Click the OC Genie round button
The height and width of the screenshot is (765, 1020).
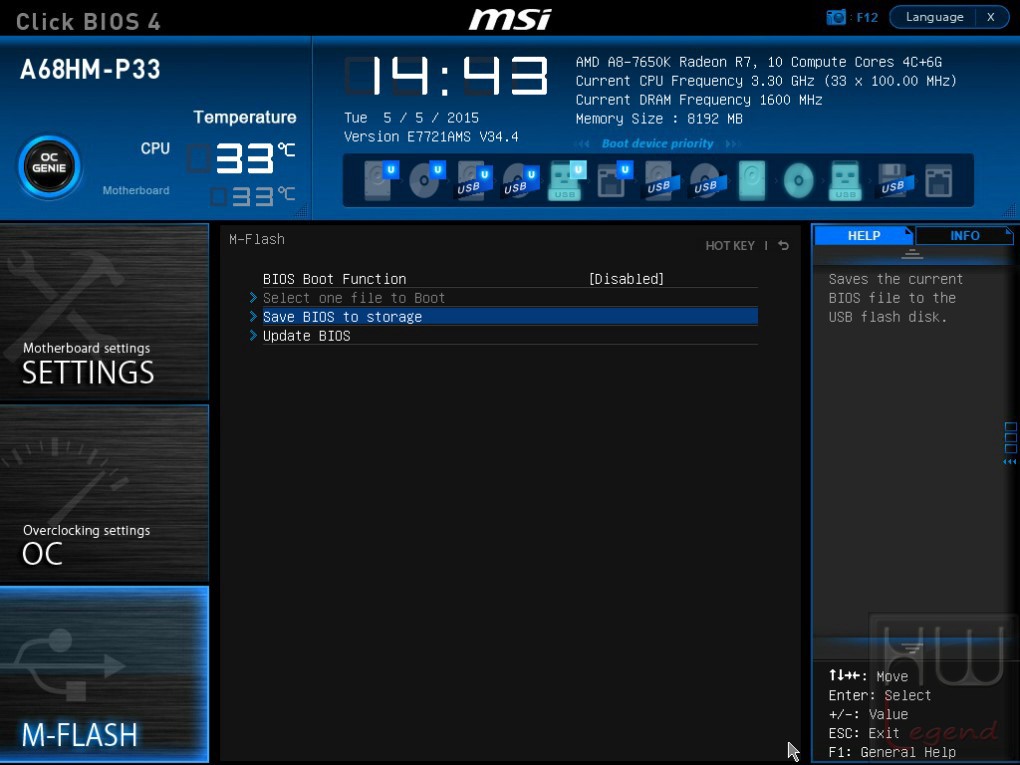pyautogui.click(x=49, y=167)
